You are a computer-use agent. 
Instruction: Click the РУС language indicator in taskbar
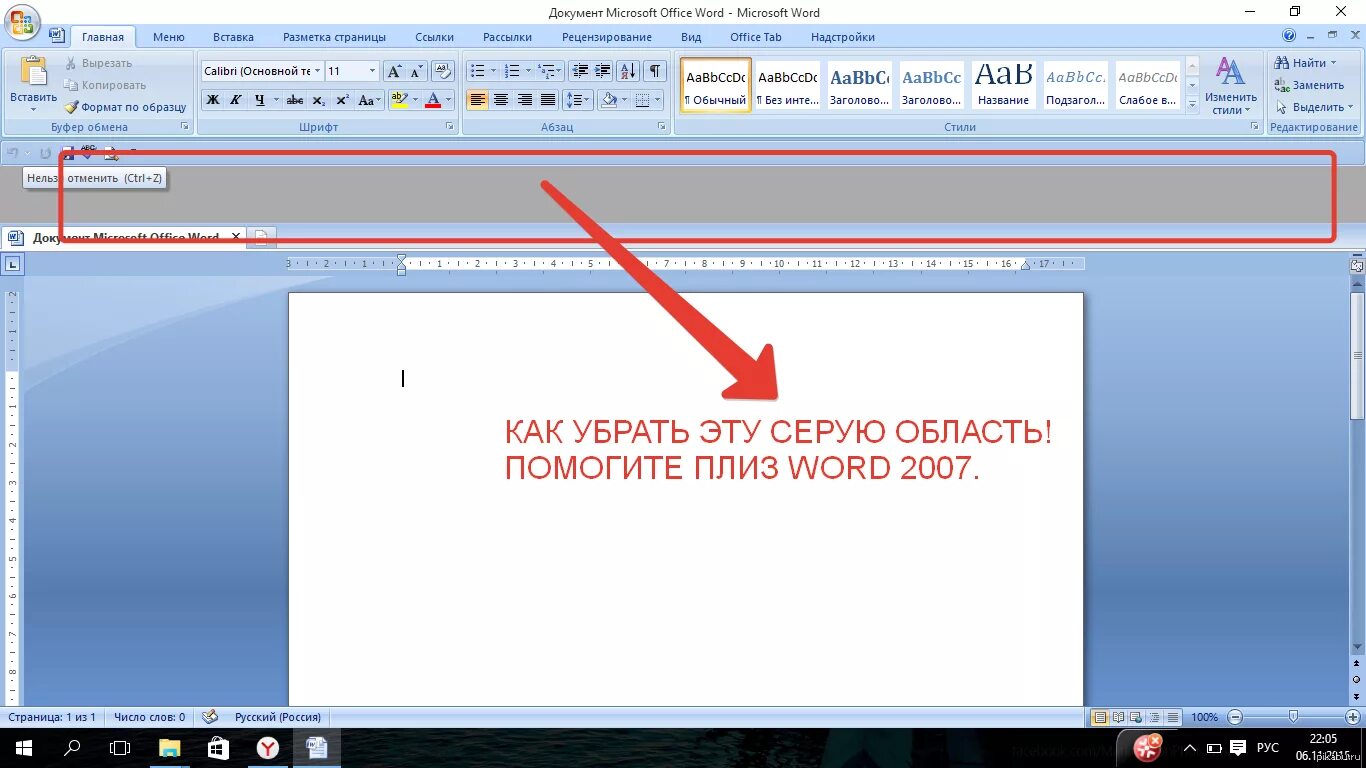pyautogui.click(x=1267, y=747)
